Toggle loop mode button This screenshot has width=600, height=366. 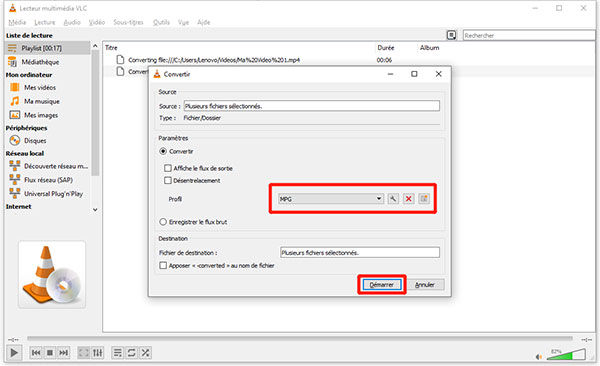pyautogui.click(x=131, y=353)
